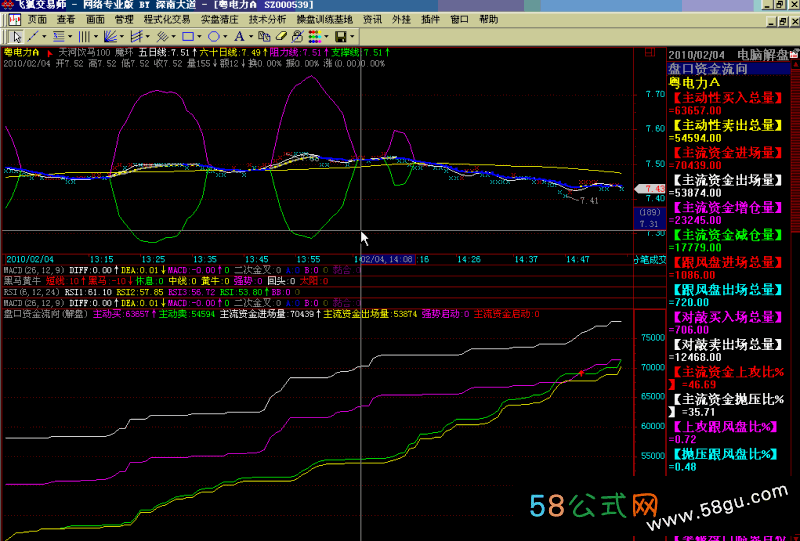
Task: Click the 7.43 current price marker
Action: (x=649, y=189)
